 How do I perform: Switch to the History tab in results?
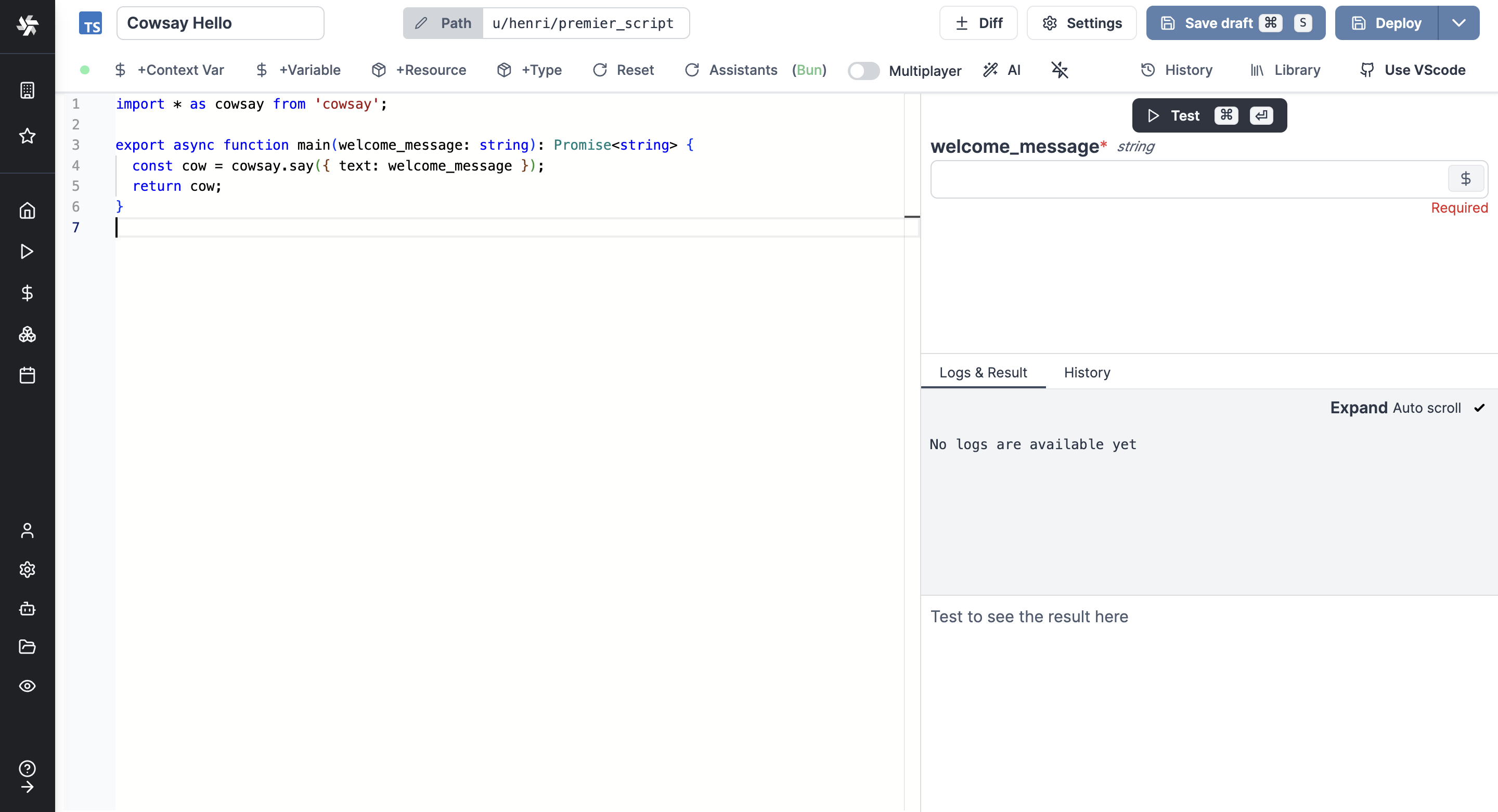pyautogui.click(x=1086, y=373)
